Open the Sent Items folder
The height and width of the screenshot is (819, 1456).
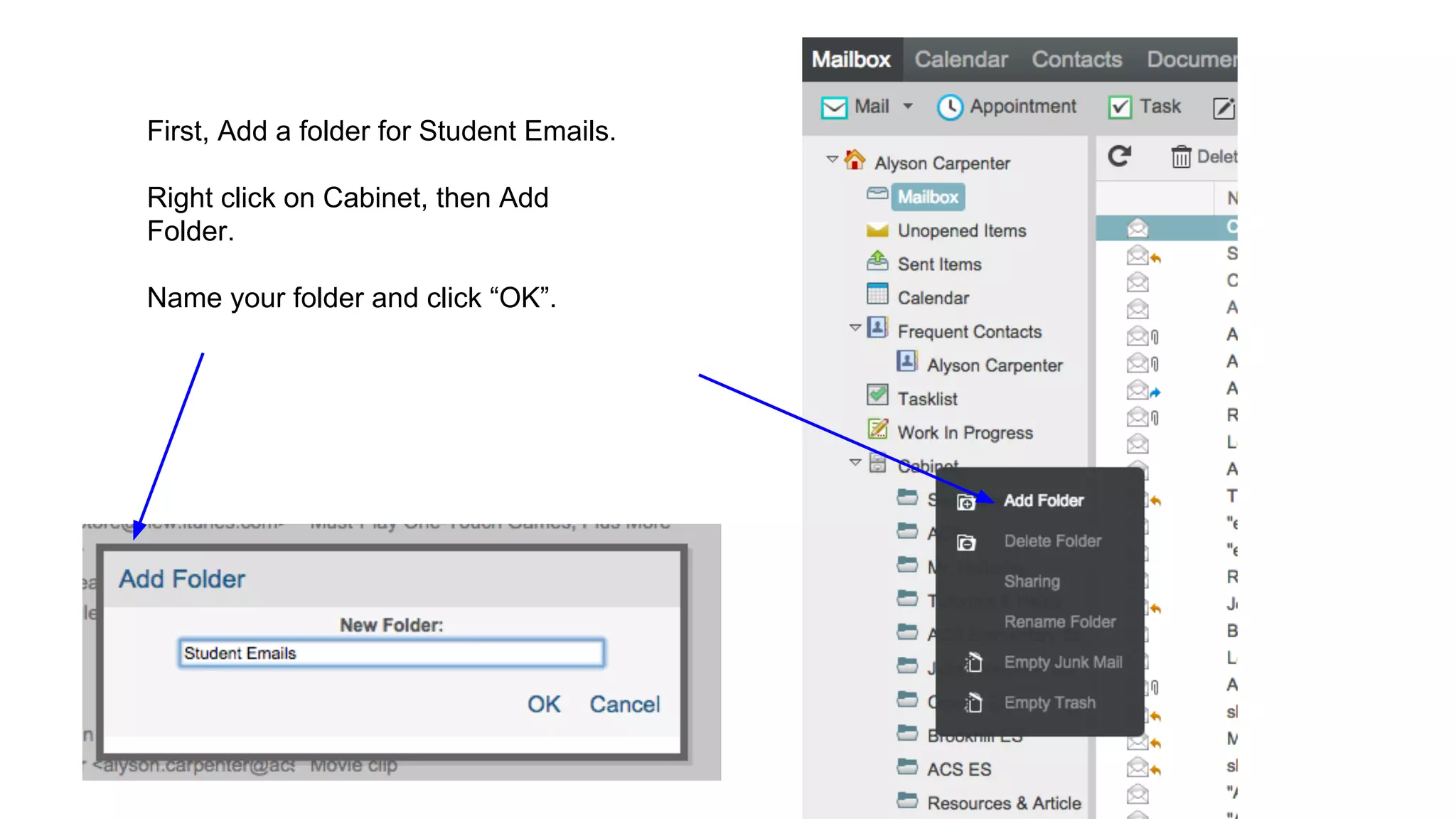(938, 264)
